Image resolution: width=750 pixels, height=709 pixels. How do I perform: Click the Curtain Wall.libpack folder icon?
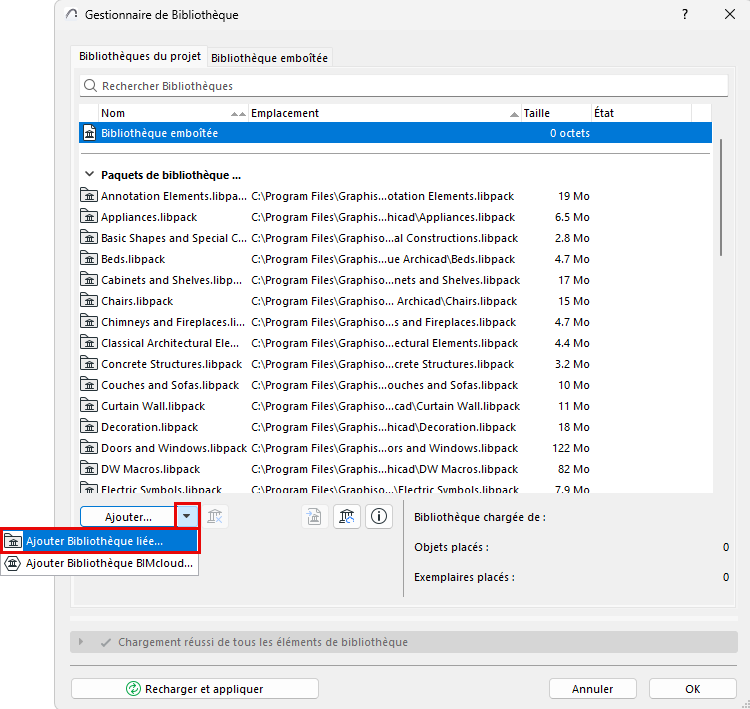[88, 406]
